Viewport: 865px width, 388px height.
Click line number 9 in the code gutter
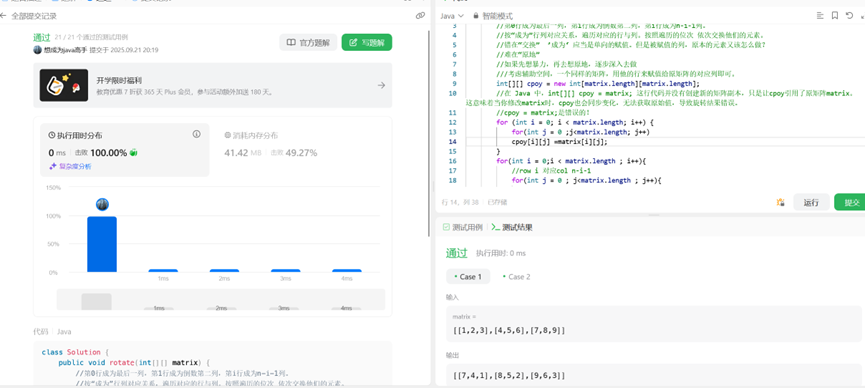[x=454, y=84]
